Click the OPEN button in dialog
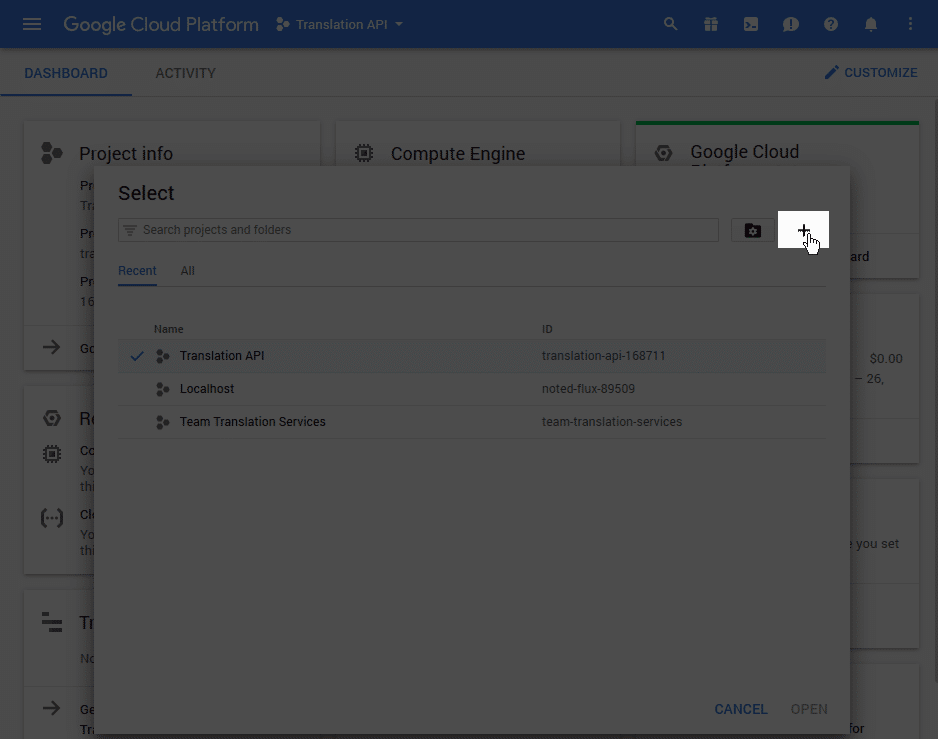 (x=809, y=709)
